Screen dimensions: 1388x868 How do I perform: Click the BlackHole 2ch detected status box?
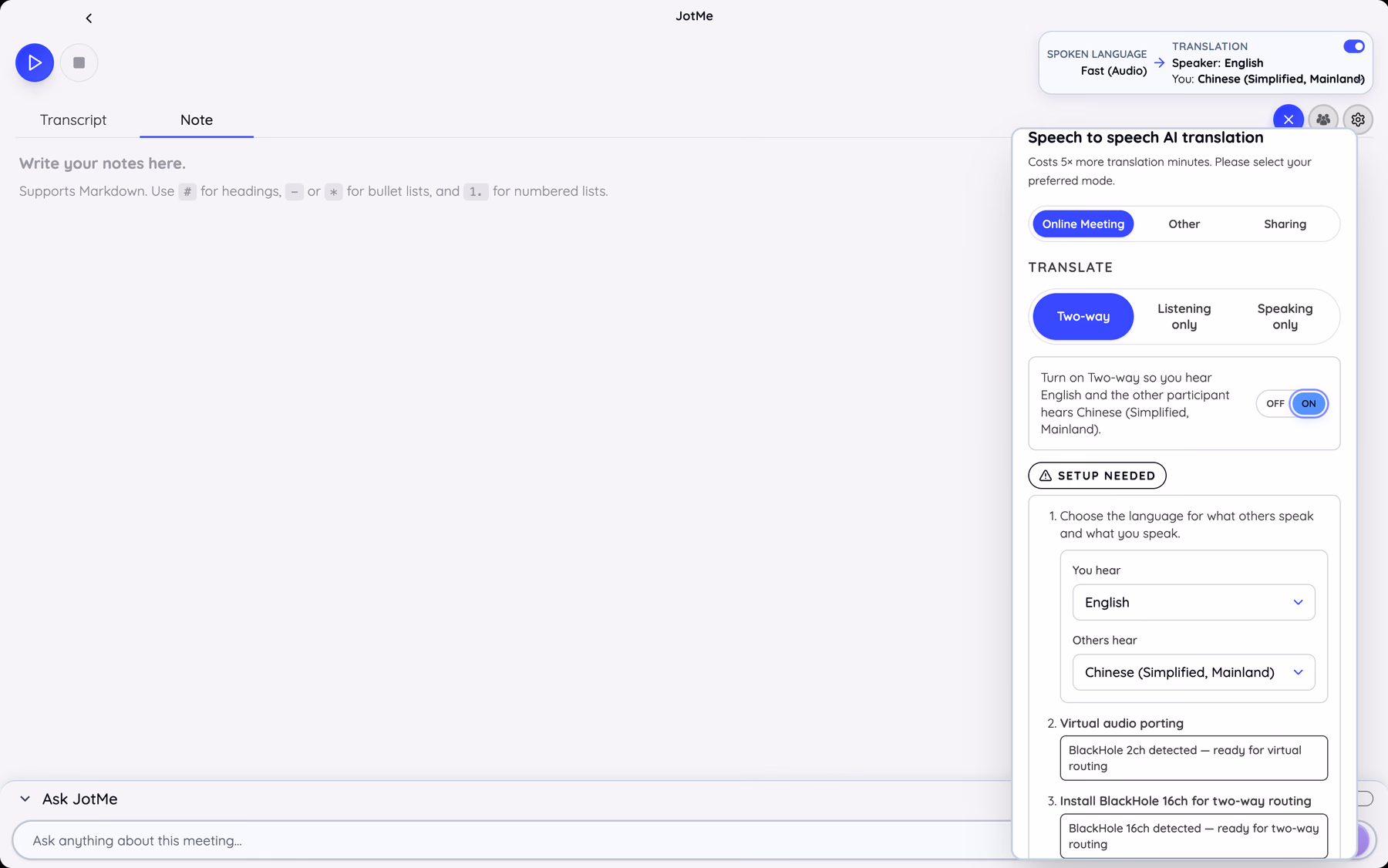coord(1193,758)
